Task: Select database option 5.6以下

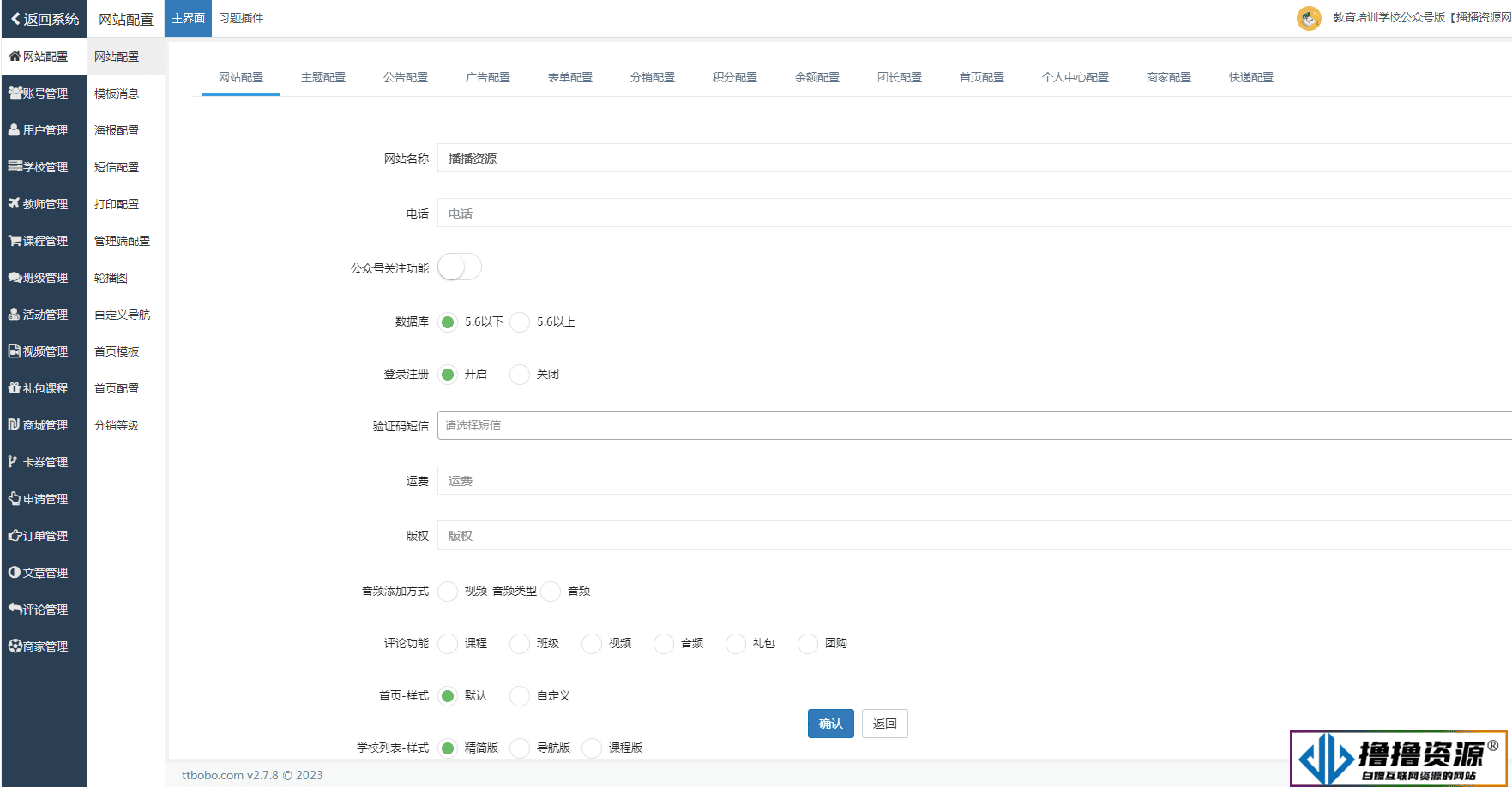Action: pos(448,322)
